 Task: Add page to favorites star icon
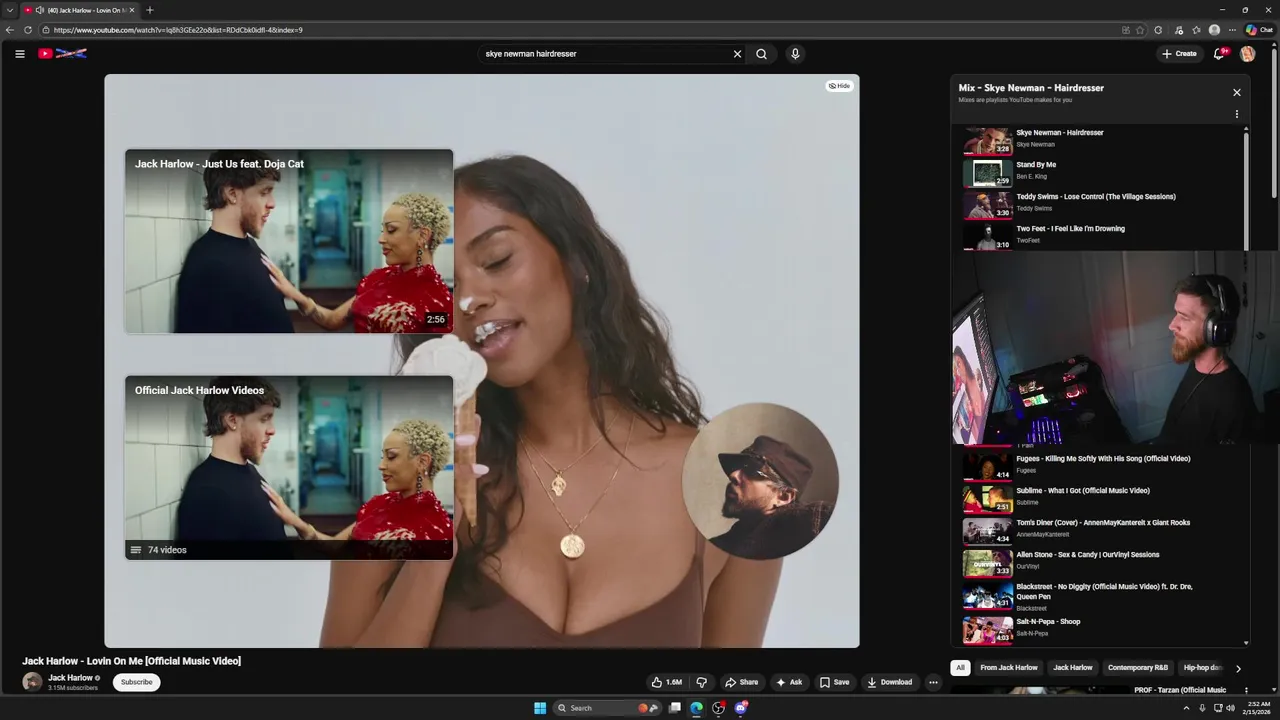1140,30
